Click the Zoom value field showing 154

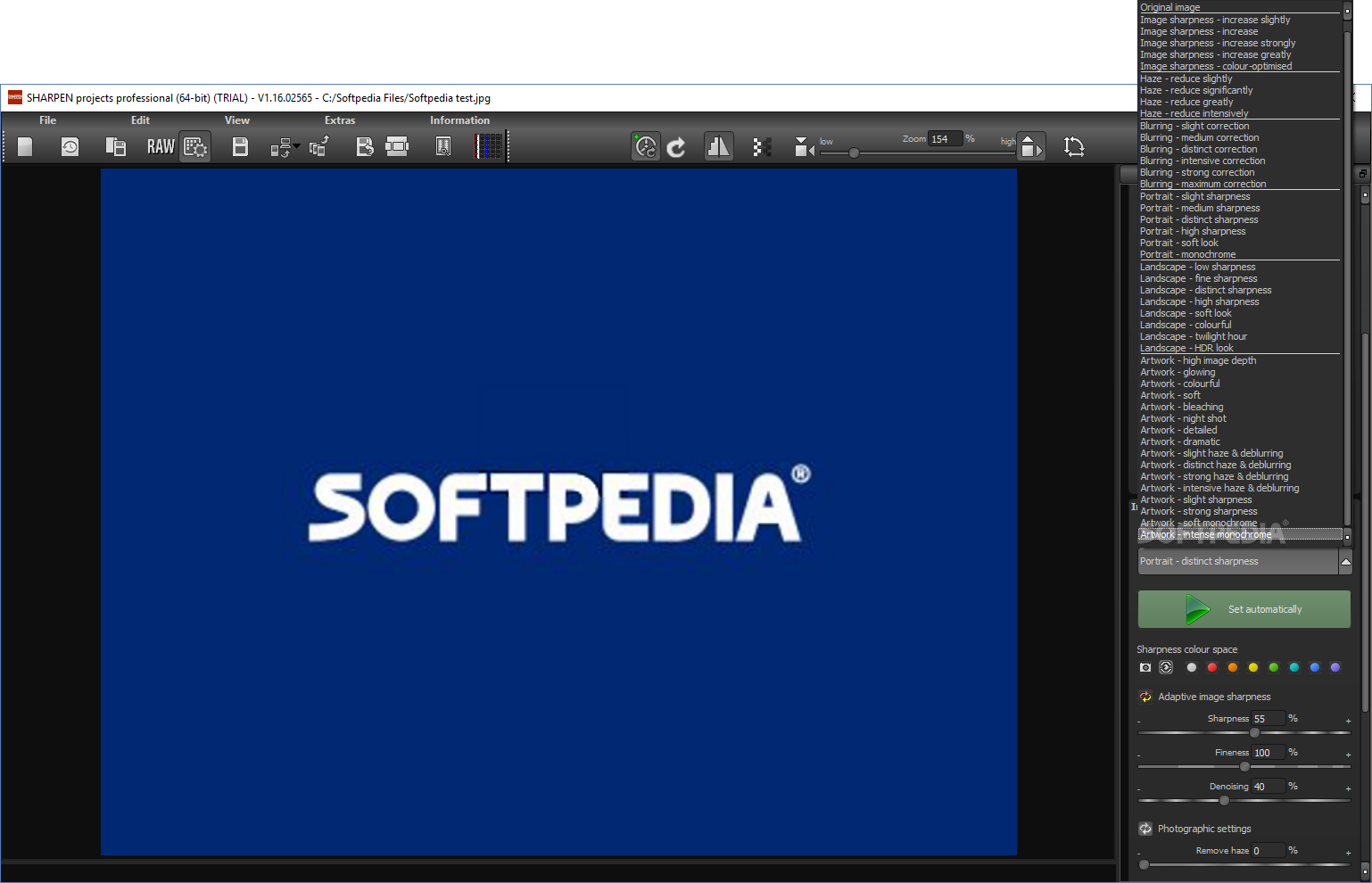point(946,138)
